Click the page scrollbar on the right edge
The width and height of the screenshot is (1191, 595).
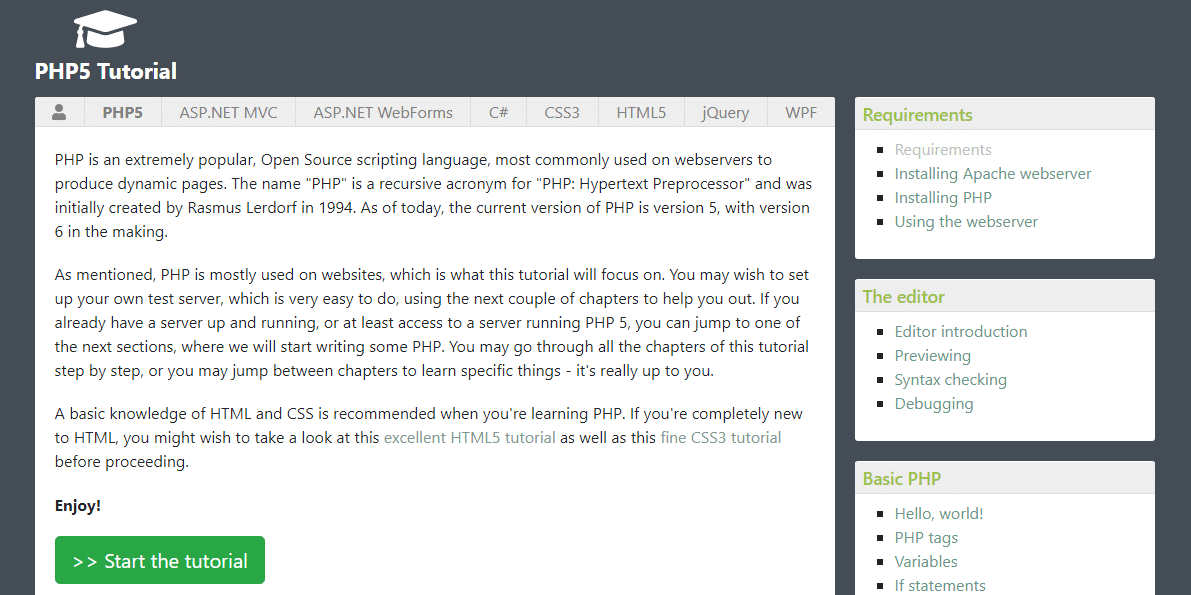[x=1186, y=300]
